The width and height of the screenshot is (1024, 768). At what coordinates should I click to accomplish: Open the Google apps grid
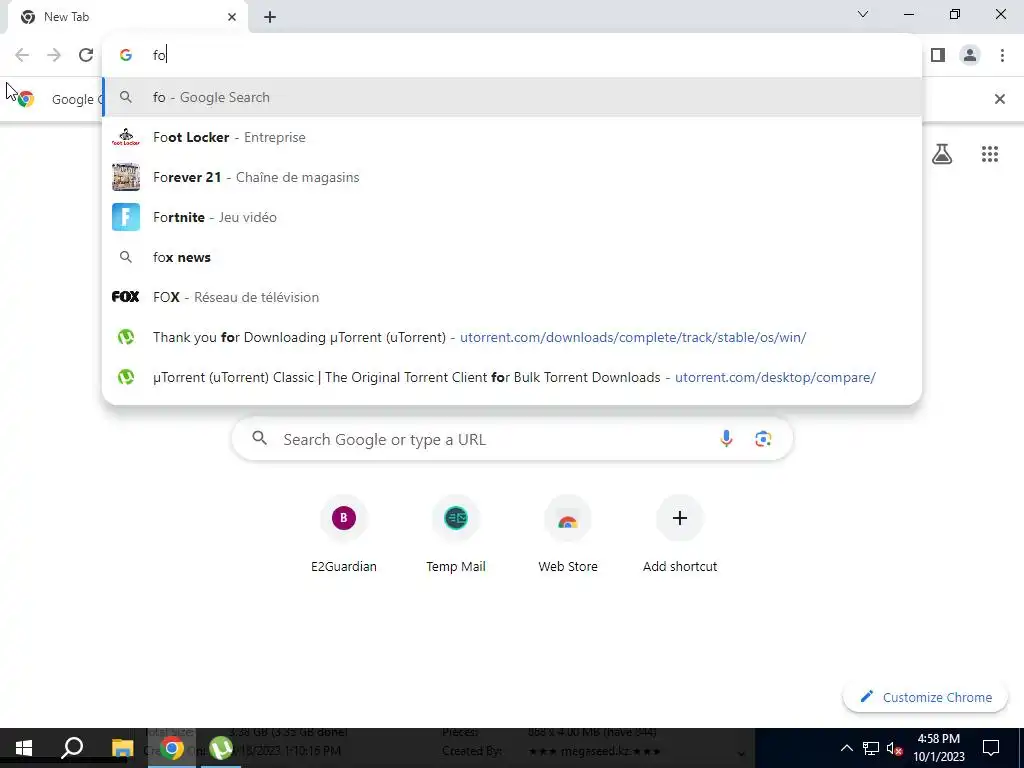click(989, 154)
